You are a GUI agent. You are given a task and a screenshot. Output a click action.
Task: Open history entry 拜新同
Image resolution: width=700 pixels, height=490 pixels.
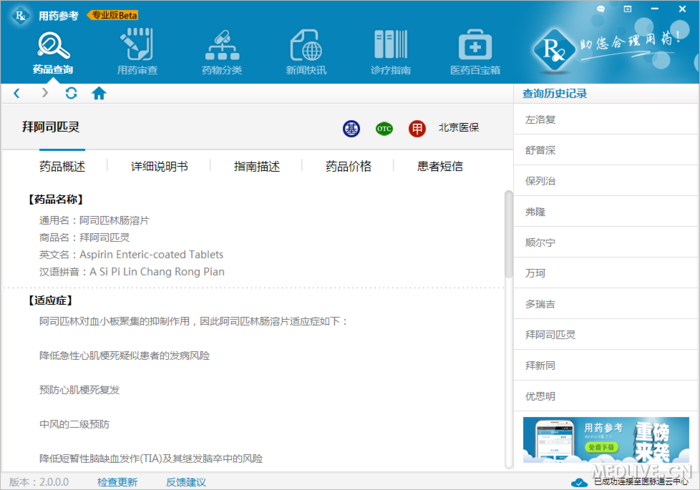coord(606,365)
